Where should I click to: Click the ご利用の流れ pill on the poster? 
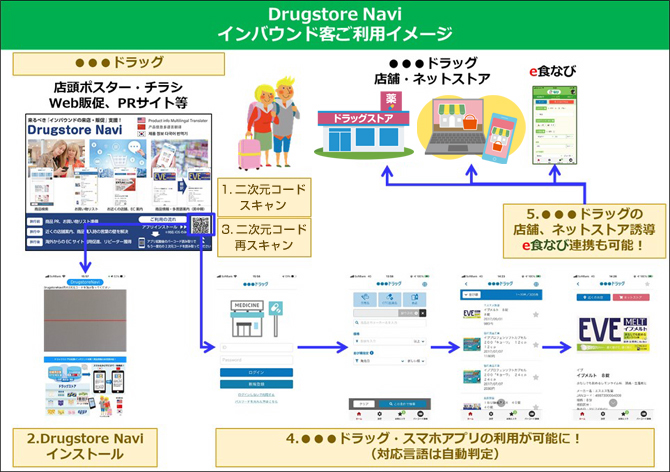pos(163,220)
